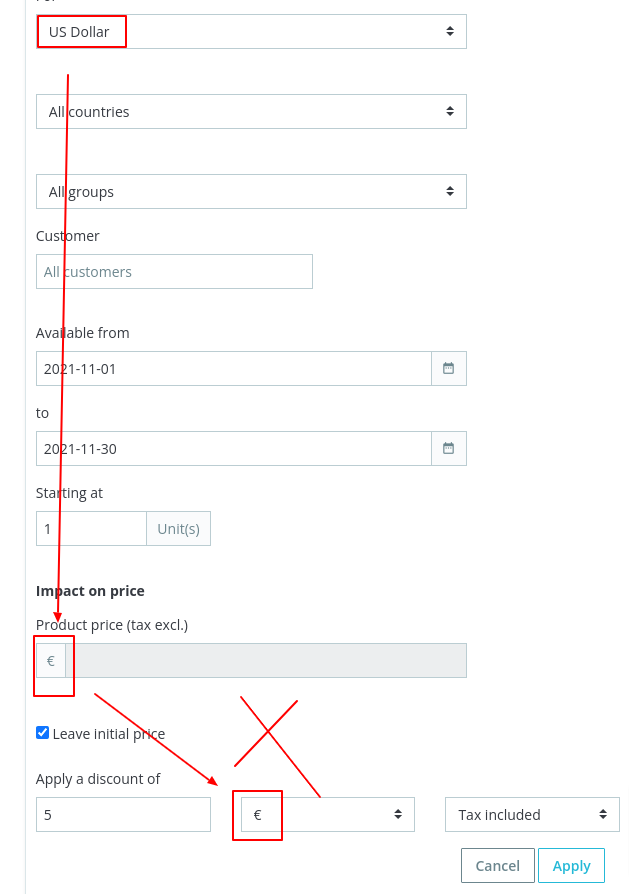Click the Apply button

pos(571,865)
